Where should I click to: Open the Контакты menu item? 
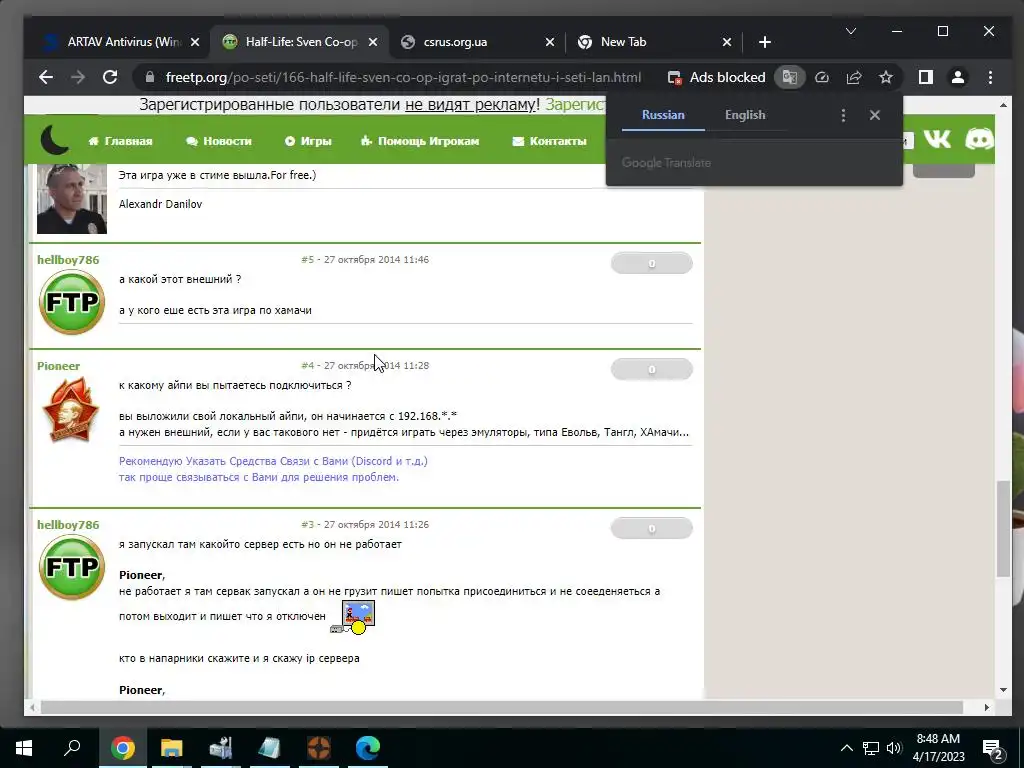(549, 141)
